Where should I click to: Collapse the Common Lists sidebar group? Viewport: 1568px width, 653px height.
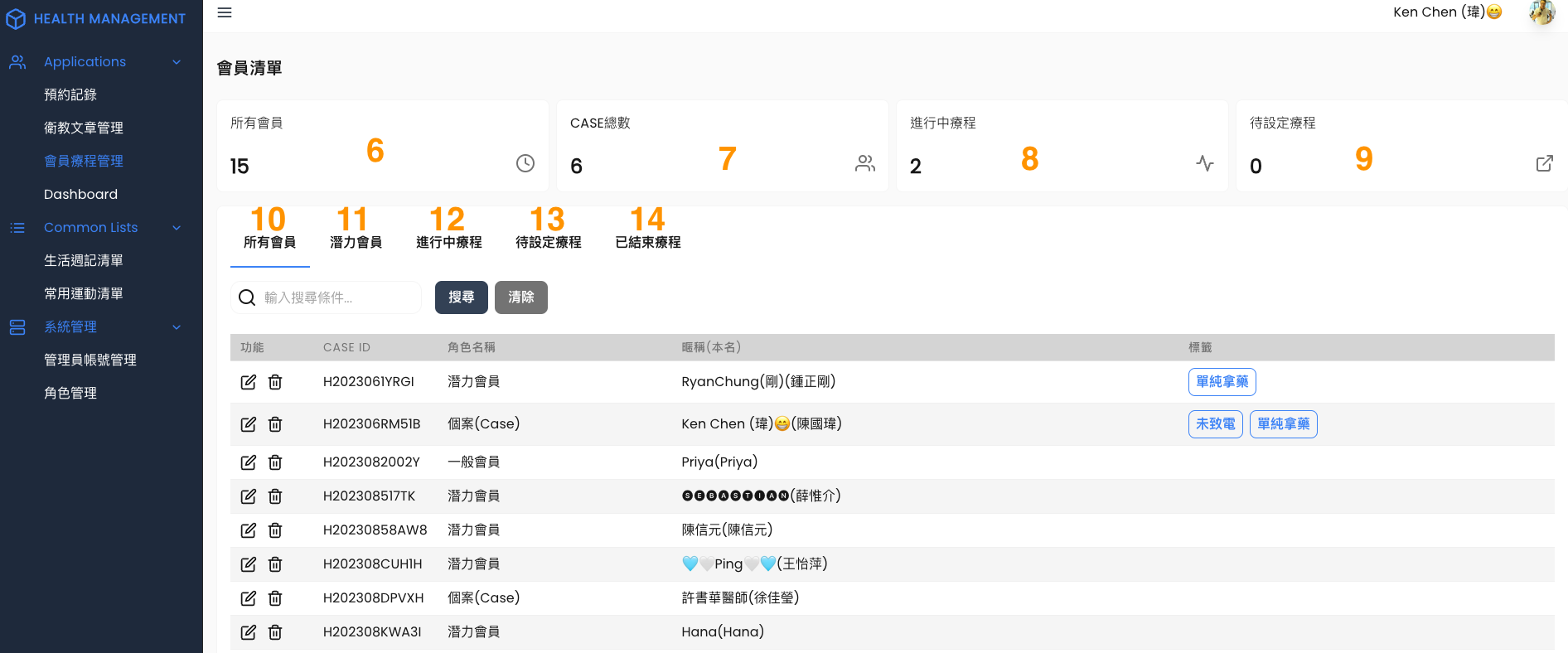tap(177, 228)
